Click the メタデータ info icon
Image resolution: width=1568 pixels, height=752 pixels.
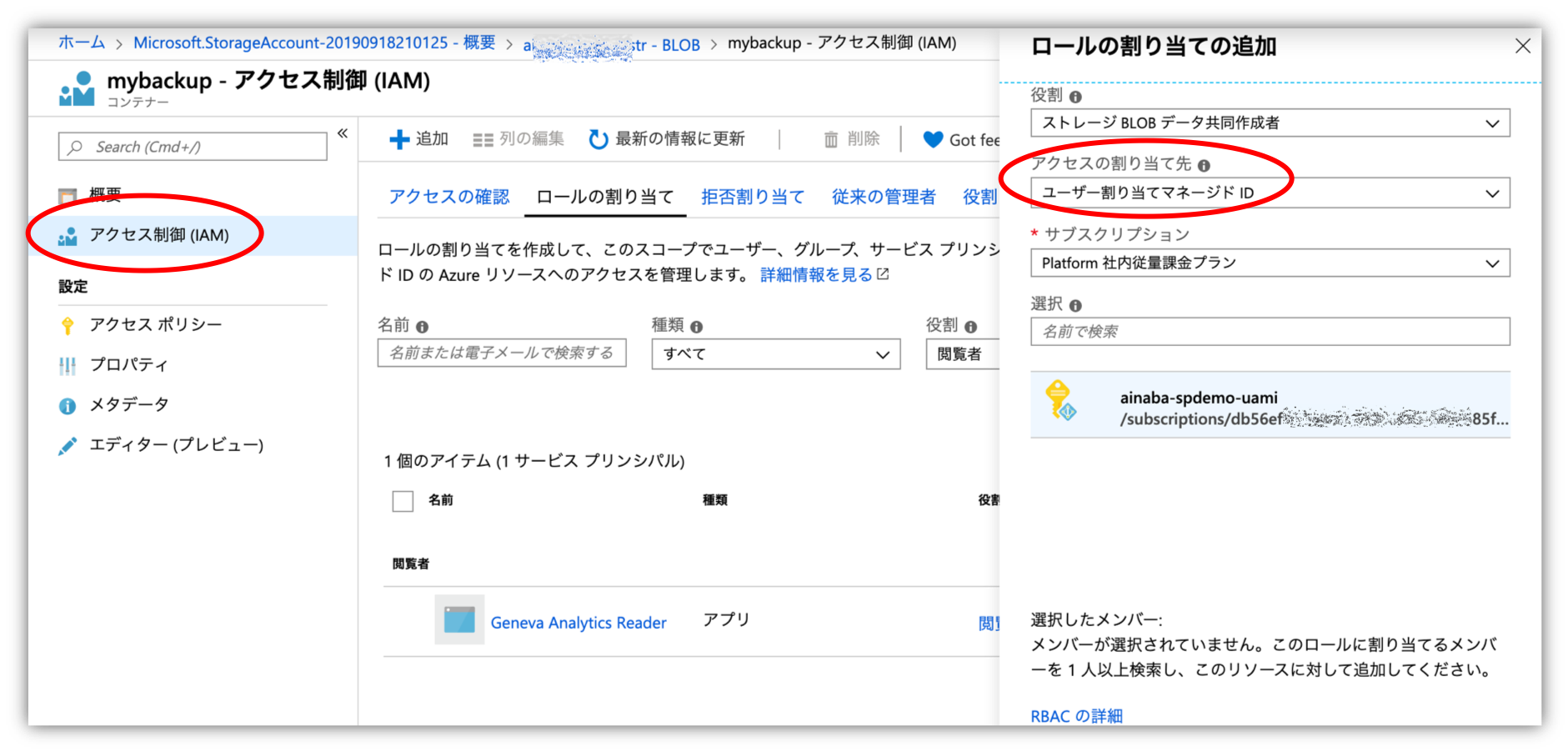[x=68, y=406]
